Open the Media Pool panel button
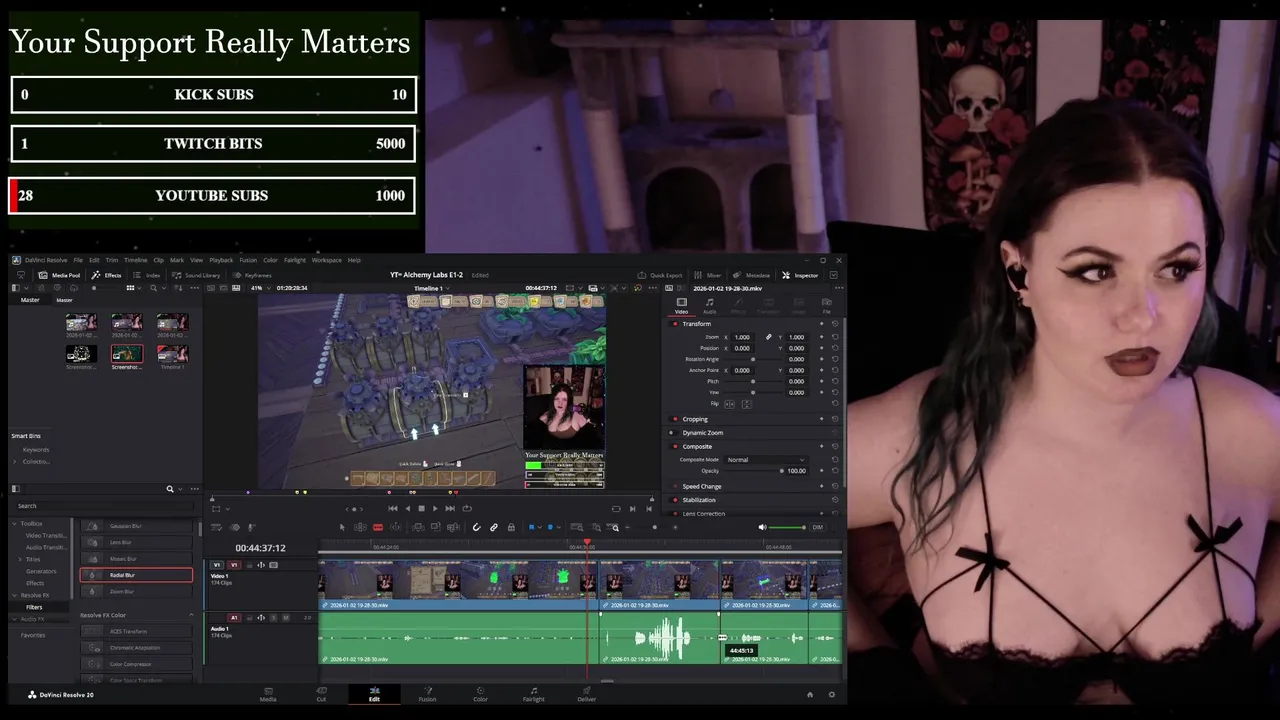Screen dimensions: 1280x720 (59, 275)
